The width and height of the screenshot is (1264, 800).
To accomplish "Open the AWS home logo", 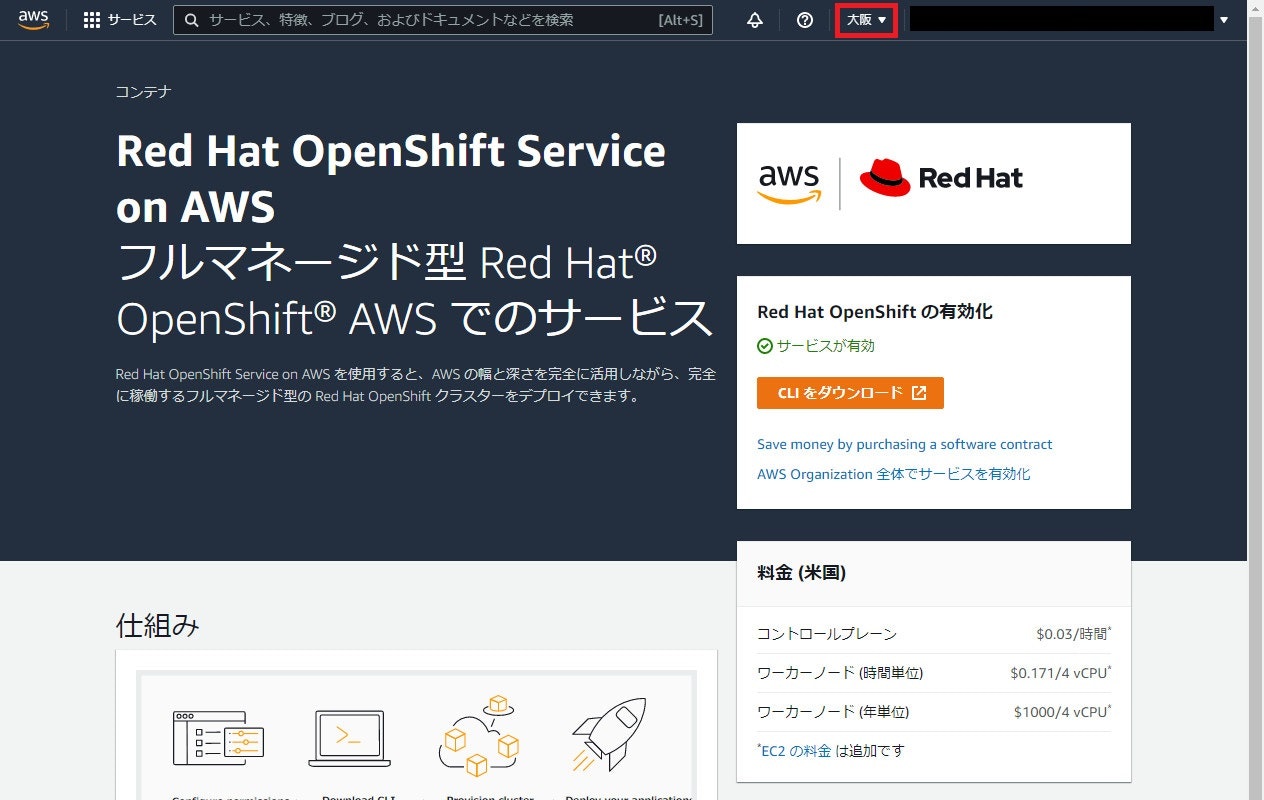I will 33,20.
